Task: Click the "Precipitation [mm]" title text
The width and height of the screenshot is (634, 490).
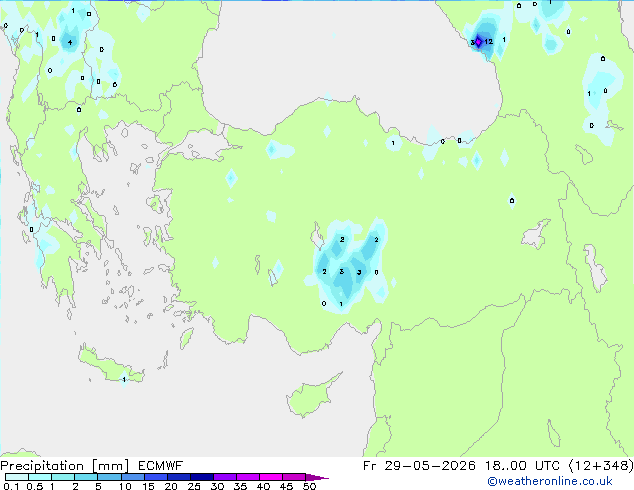Action: point(65,466)
